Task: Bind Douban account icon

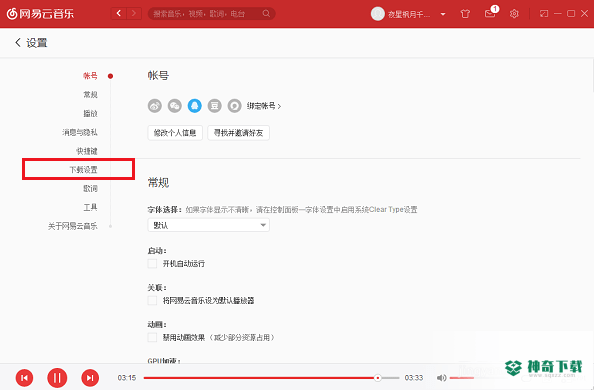Action: (x=214, y=106)
